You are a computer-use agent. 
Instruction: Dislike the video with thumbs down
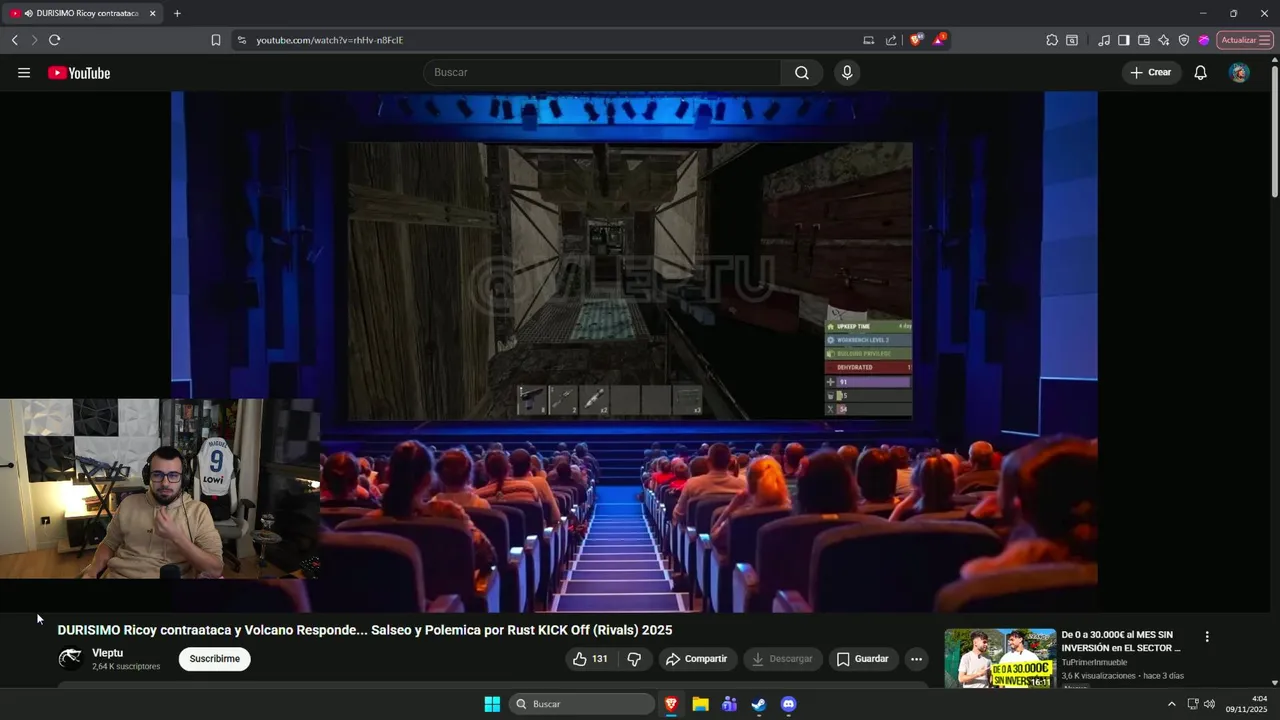click(x=634, y=659)
